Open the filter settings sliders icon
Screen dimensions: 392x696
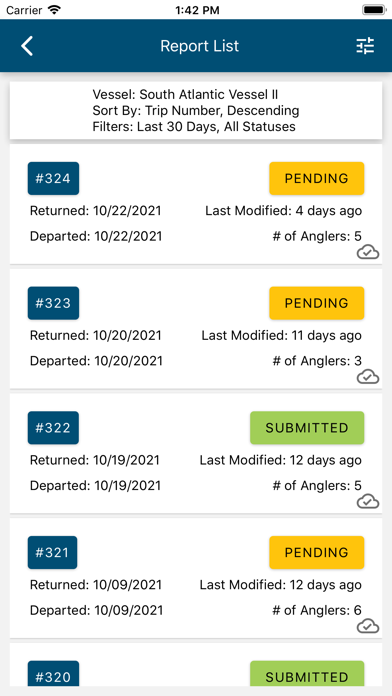tap(365, 46)
